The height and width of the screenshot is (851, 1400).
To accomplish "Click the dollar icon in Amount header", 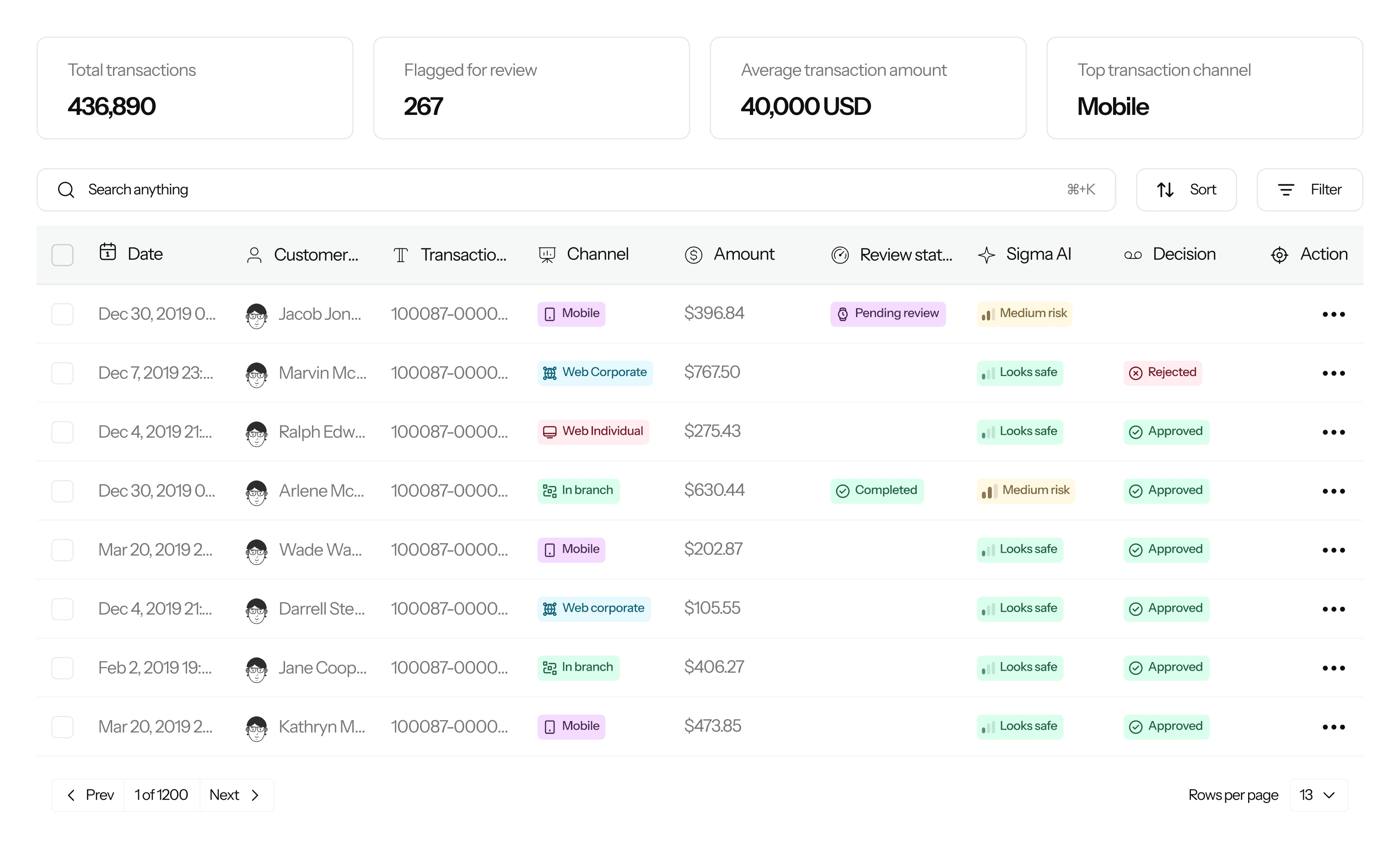I will pos(693,255).
